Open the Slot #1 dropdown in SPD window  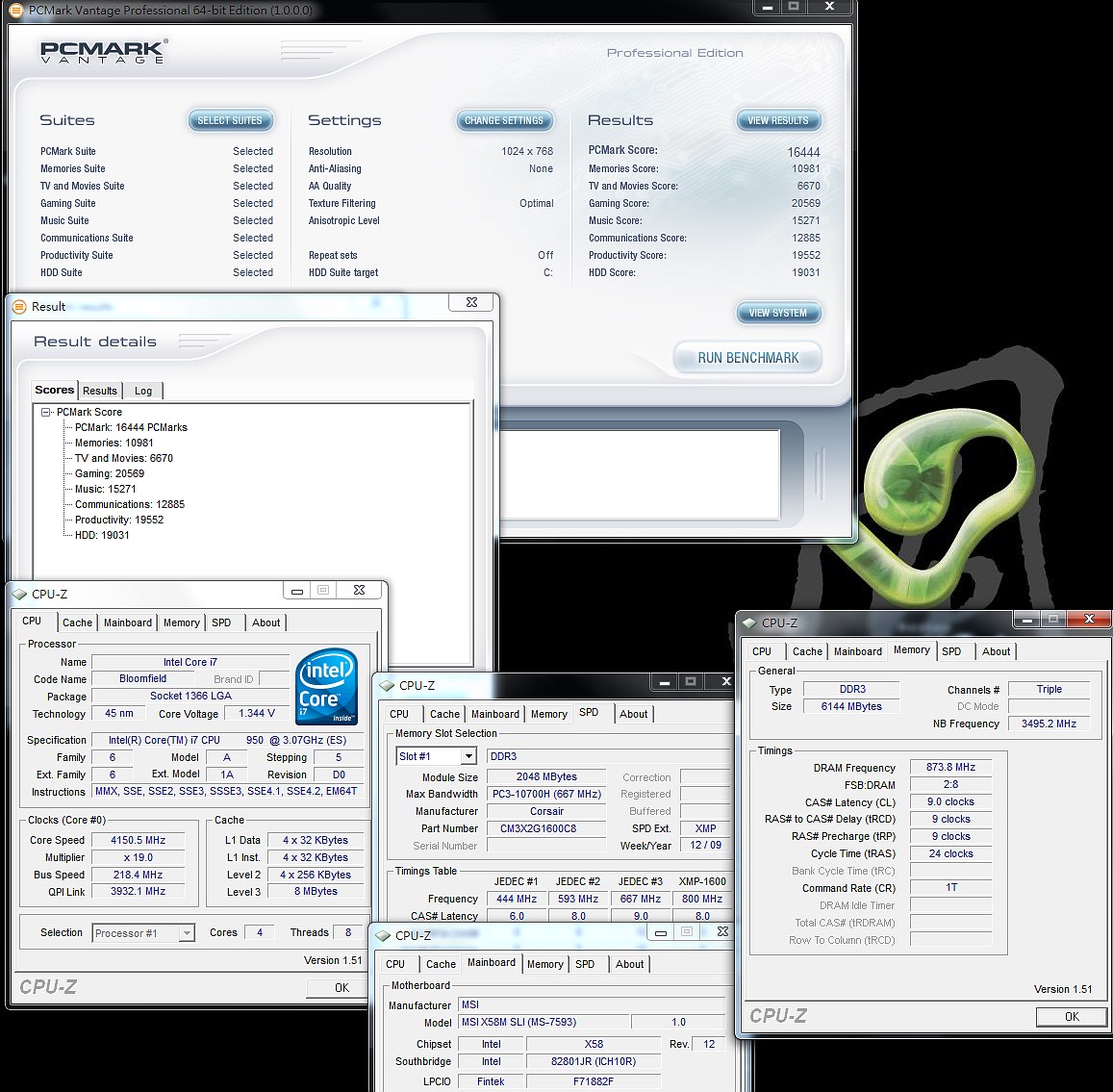[x=468, y=757]
